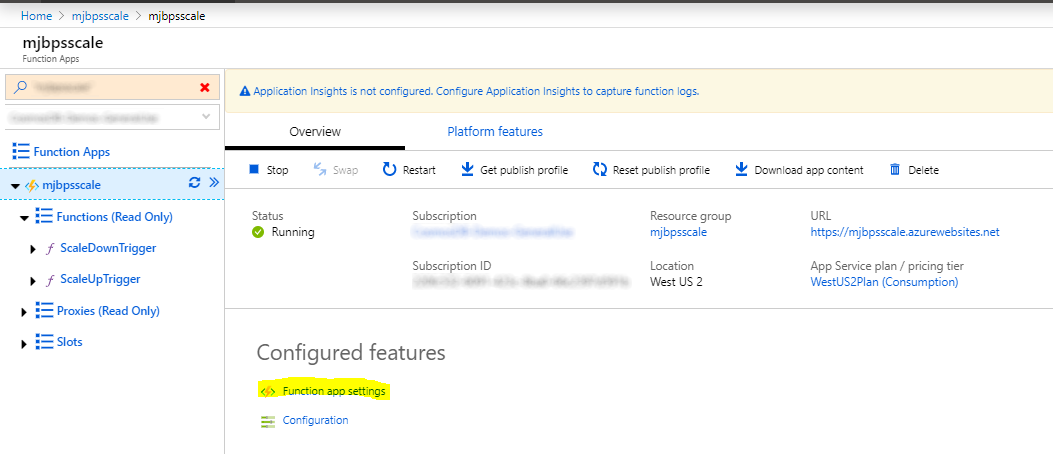Collapse Functions (Read Only) node
Screen dimensions: 1053x454
coord(24,218)
